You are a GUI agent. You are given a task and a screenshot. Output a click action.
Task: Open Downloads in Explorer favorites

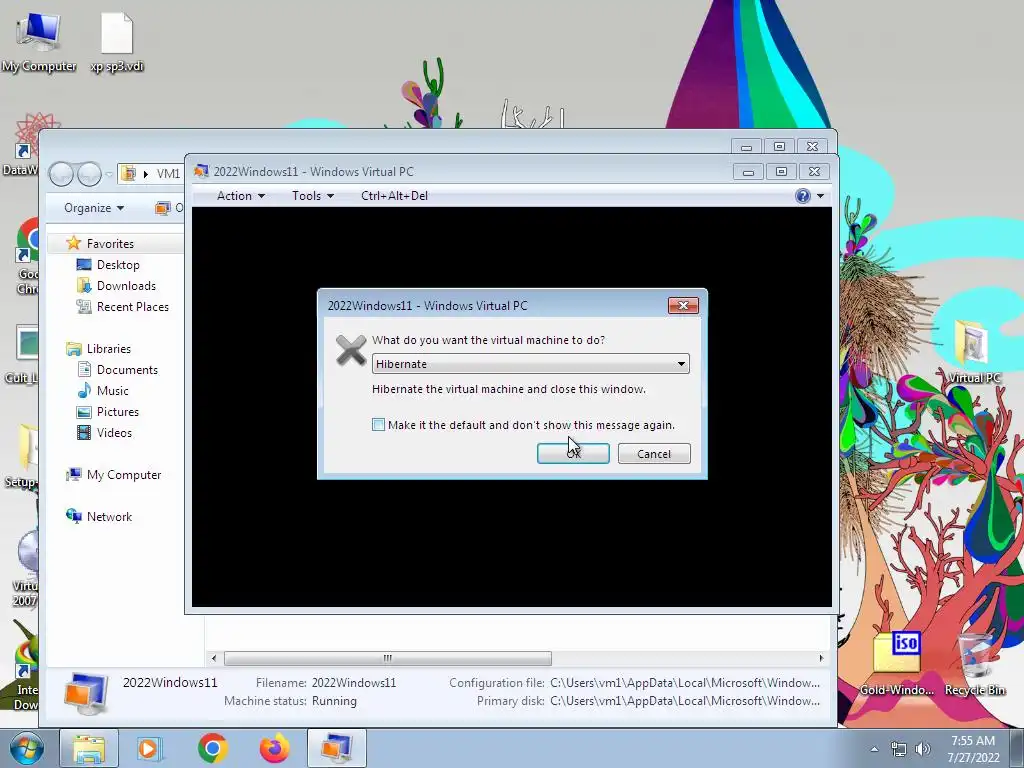[126, 285]
